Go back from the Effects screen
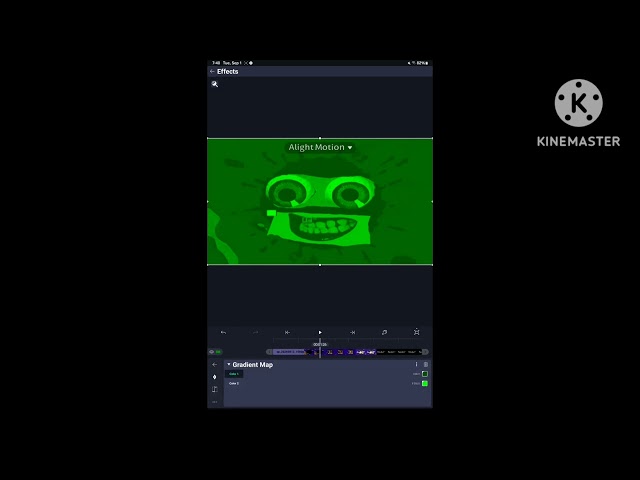Image resolution: width=640 pixels, height=480 pixels. tap(212, 71)
